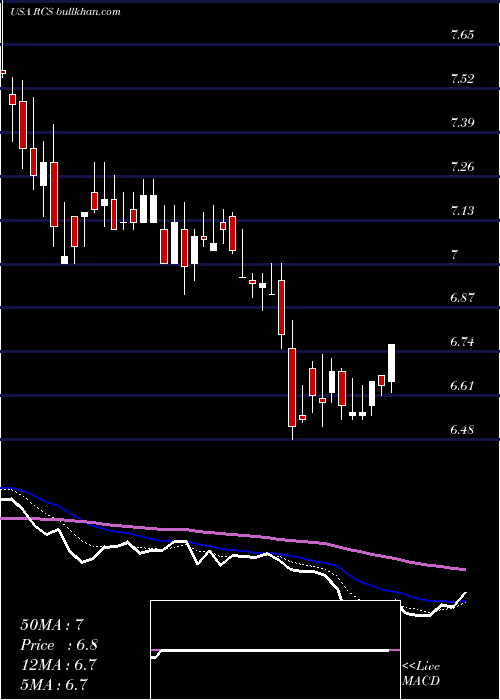Click the 'USA RCS bullkhan.com' chart title
Viewport: 500px width, 700px height.
tap(66, 12)
